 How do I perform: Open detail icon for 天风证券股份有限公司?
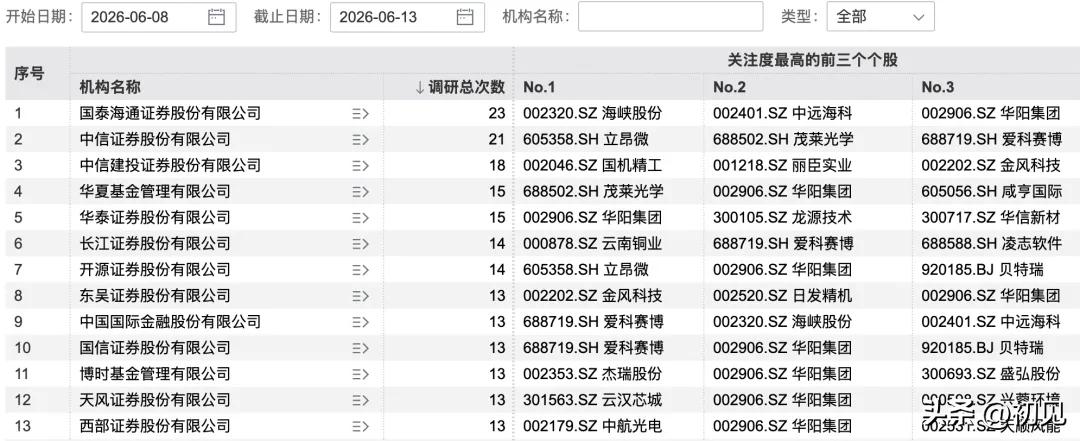pyautogui.click(x=360, y=400)
